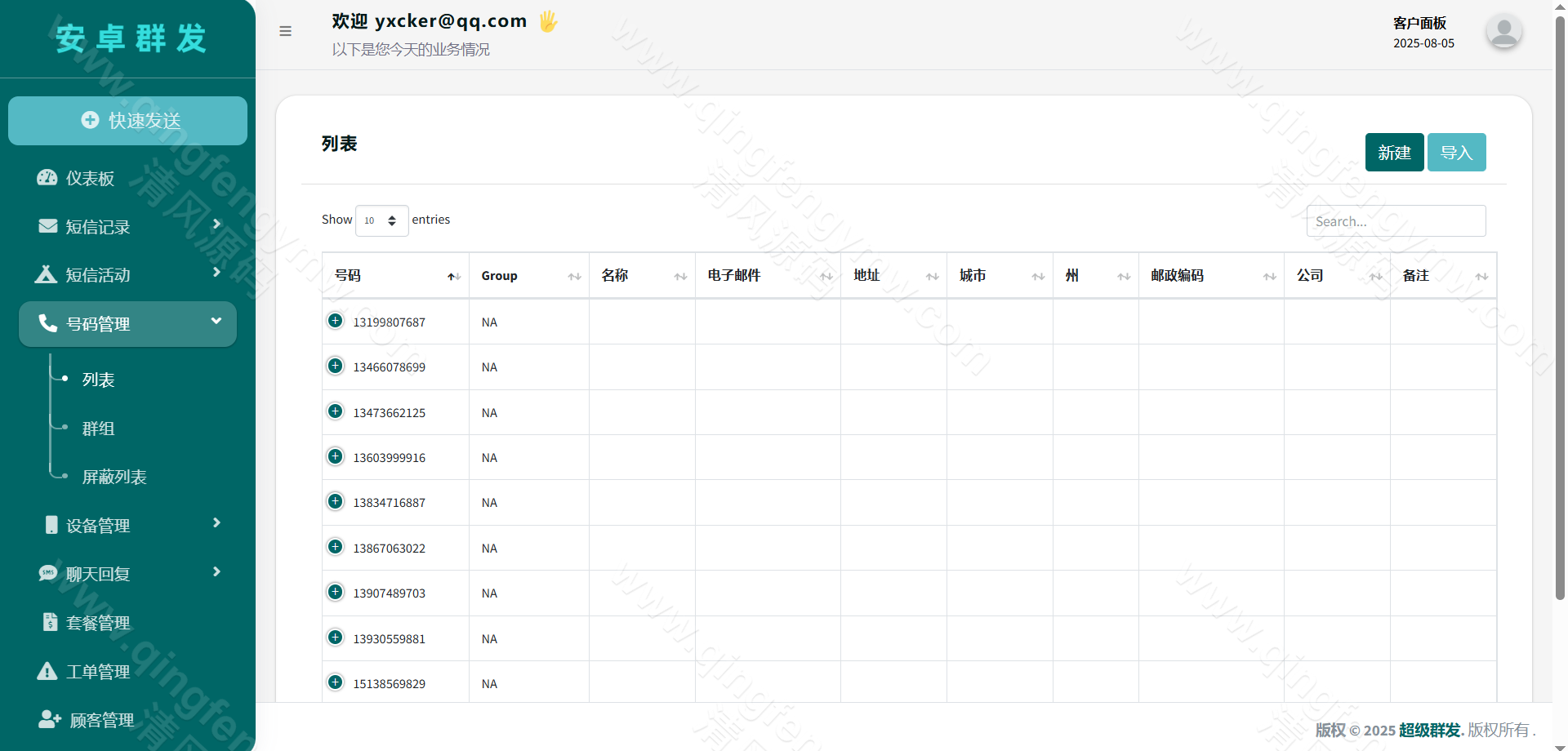Click the 新建 create button
1568x751 pixels.
click(x=1394, y=153)
